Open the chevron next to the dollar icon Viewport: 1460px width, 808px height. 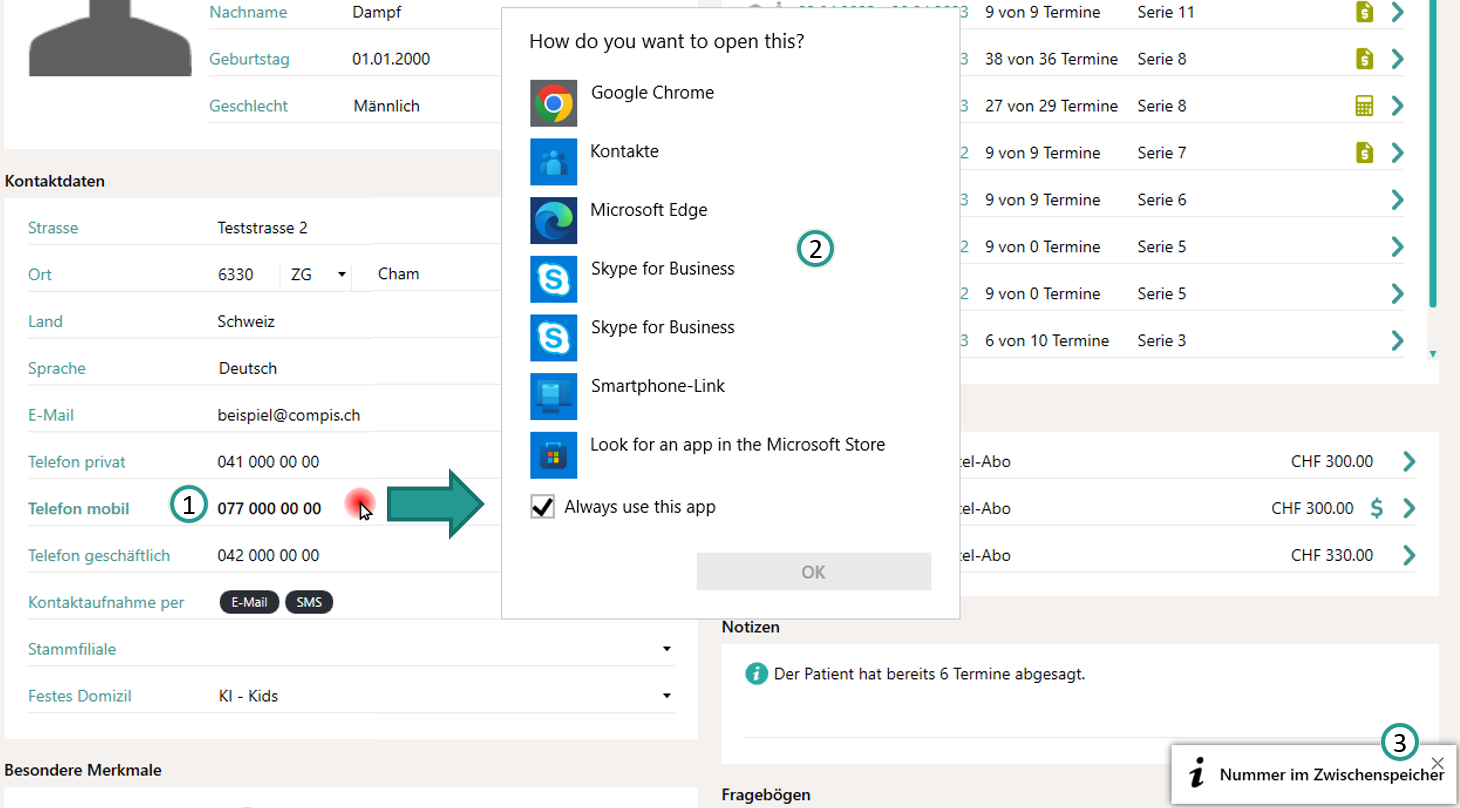point(1409,508)
